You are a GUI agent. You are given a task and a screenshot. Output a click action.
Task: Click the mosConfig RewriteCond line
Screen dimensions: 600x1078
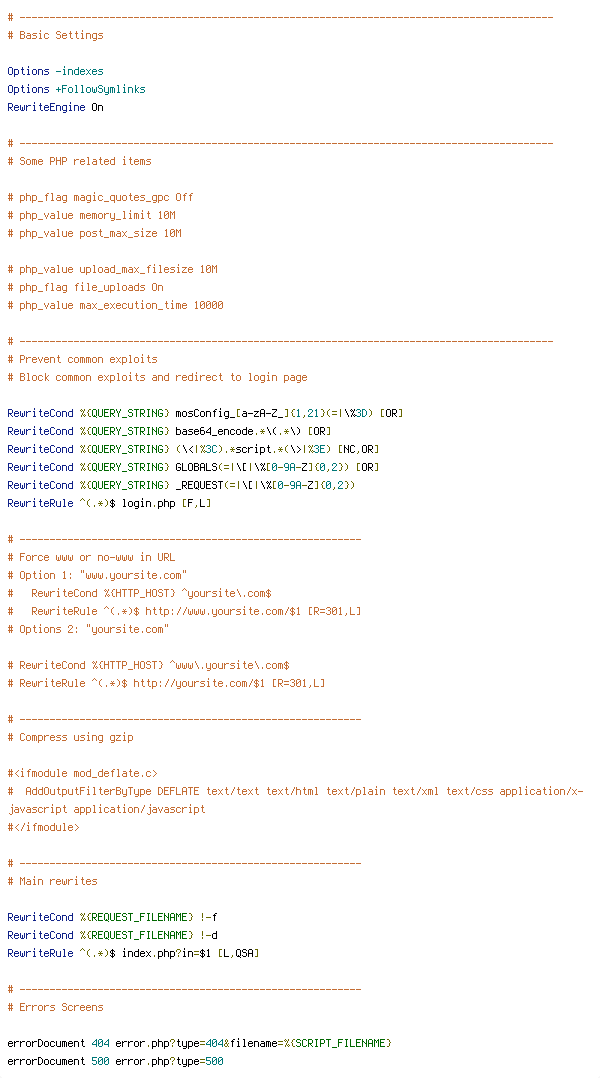[x=205, y=413]
